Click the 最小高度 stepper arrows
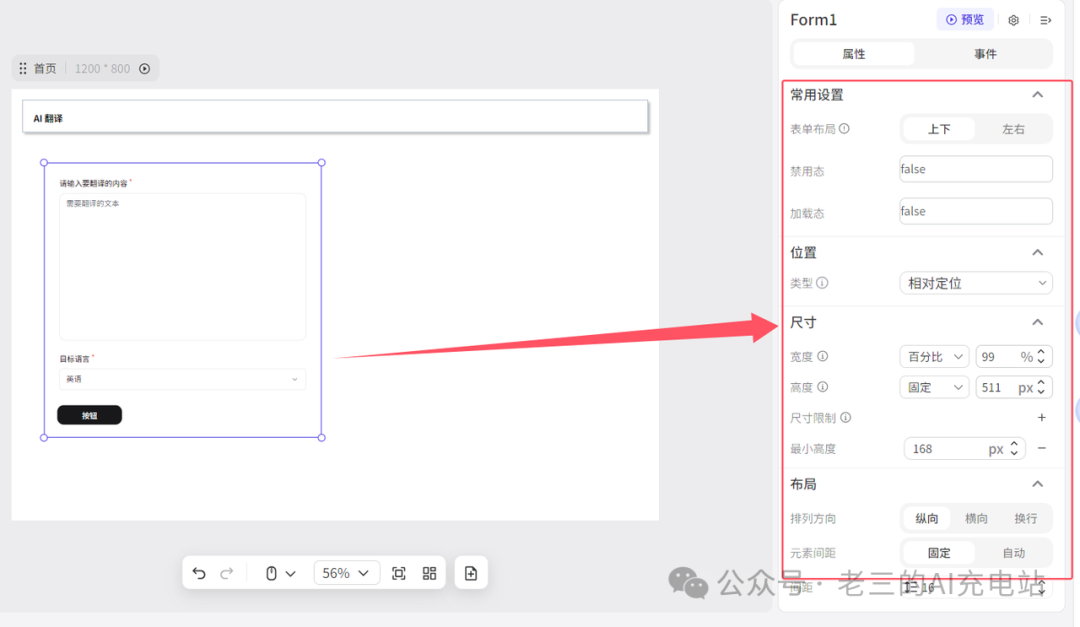The width and height of the screenshot is (1080, 627). (1014, 449)
